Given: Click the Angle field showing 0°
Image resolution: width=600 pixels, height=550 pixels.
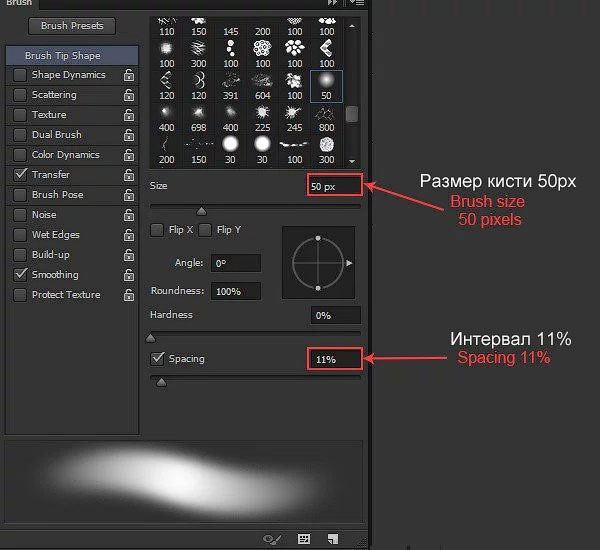Looking at the screenshot, I should 236,263.
